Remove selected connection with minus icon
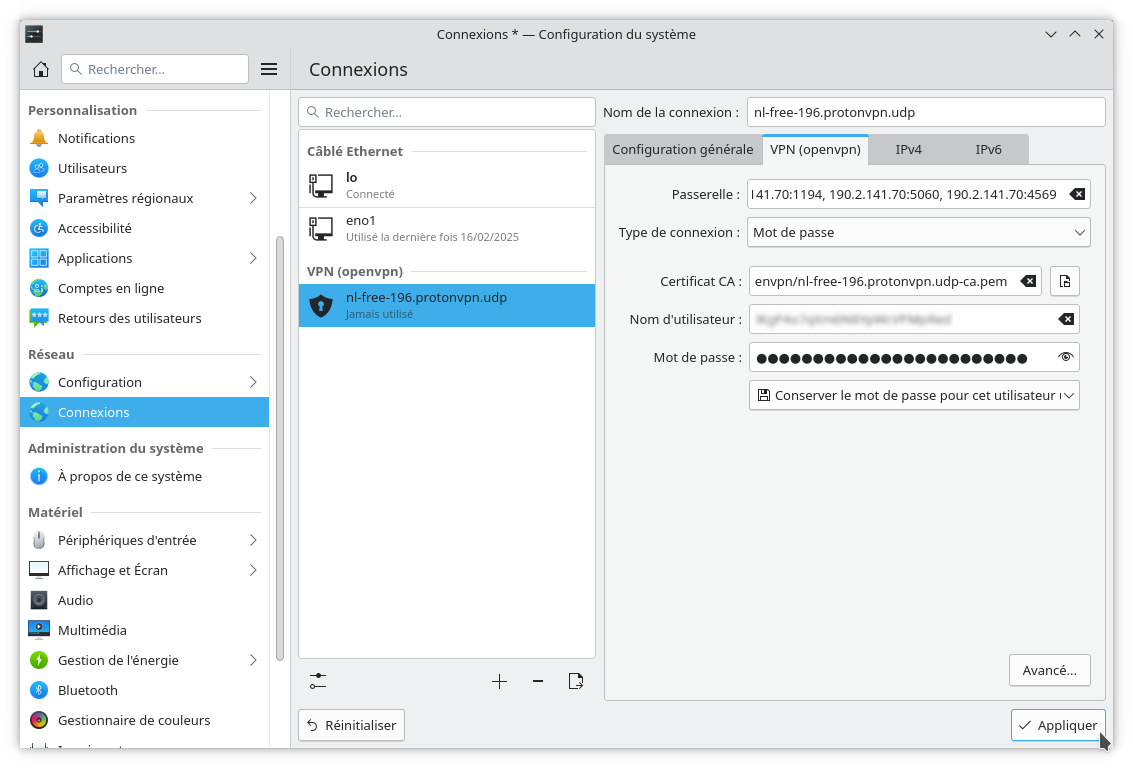This screenshot has width=1133, height=768. pos(538,681)
